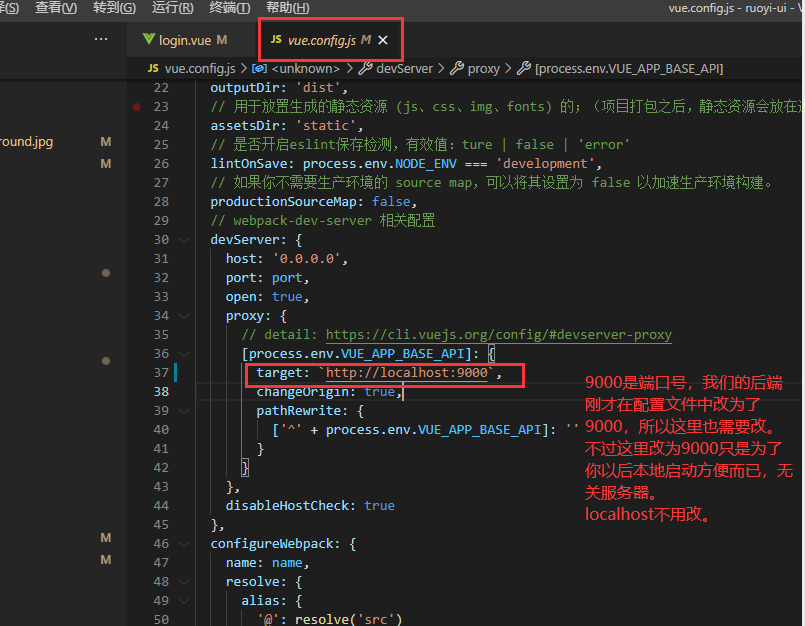This screenshot has width=805, height=626.
Task: Click vue.config.js in the breadcrumb
Action: pos(200,68)
